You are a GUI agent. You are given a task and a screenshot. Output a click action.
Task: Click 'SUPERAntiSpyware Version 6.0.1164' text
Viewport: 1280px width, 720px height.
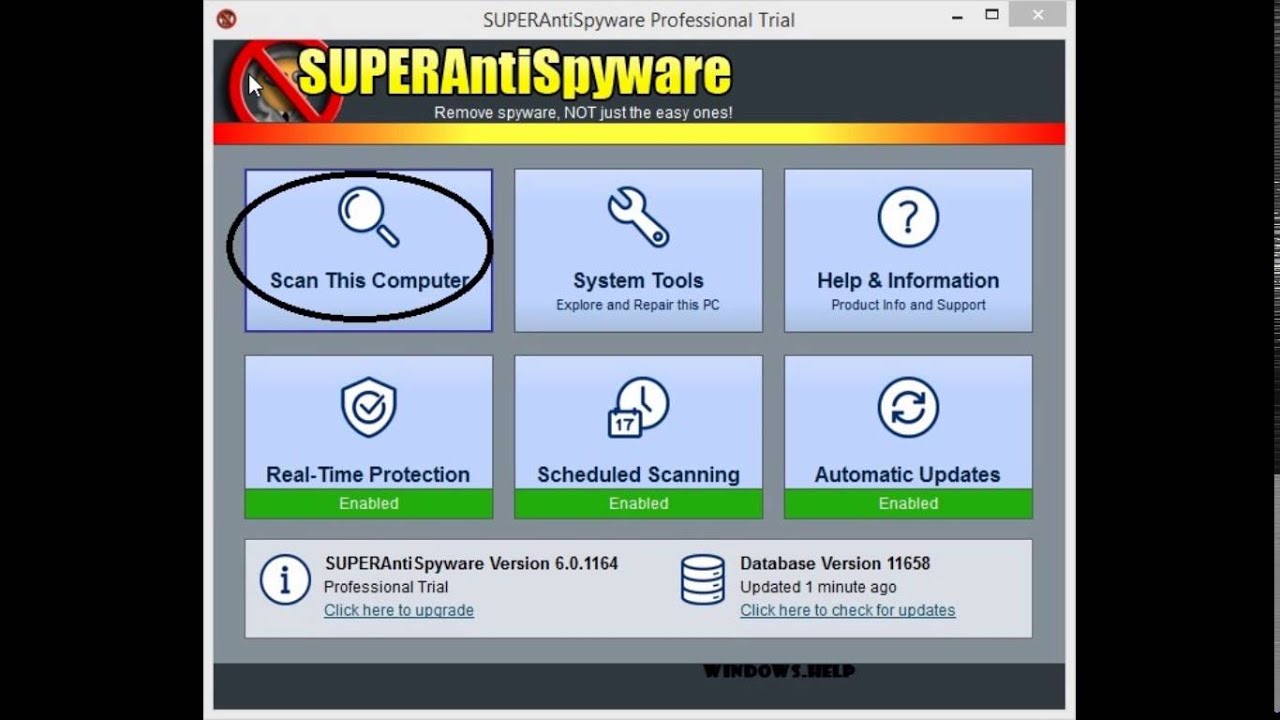[x=471, y=564]
